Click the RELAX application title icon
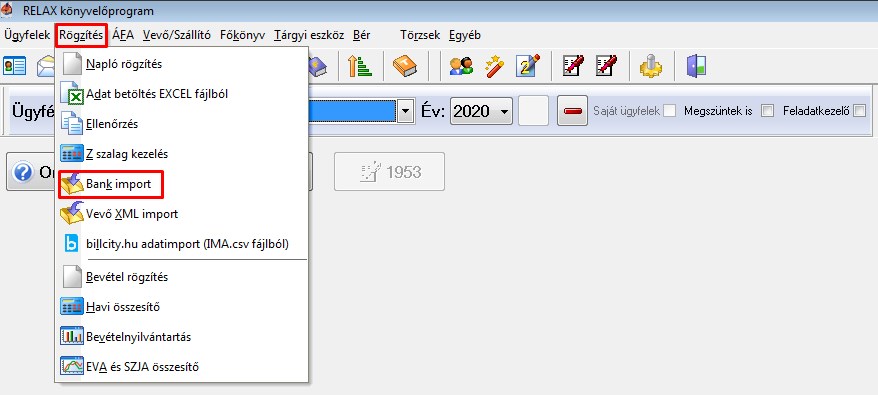Screen dimensions: 878x395 click(x=7, y=10)
